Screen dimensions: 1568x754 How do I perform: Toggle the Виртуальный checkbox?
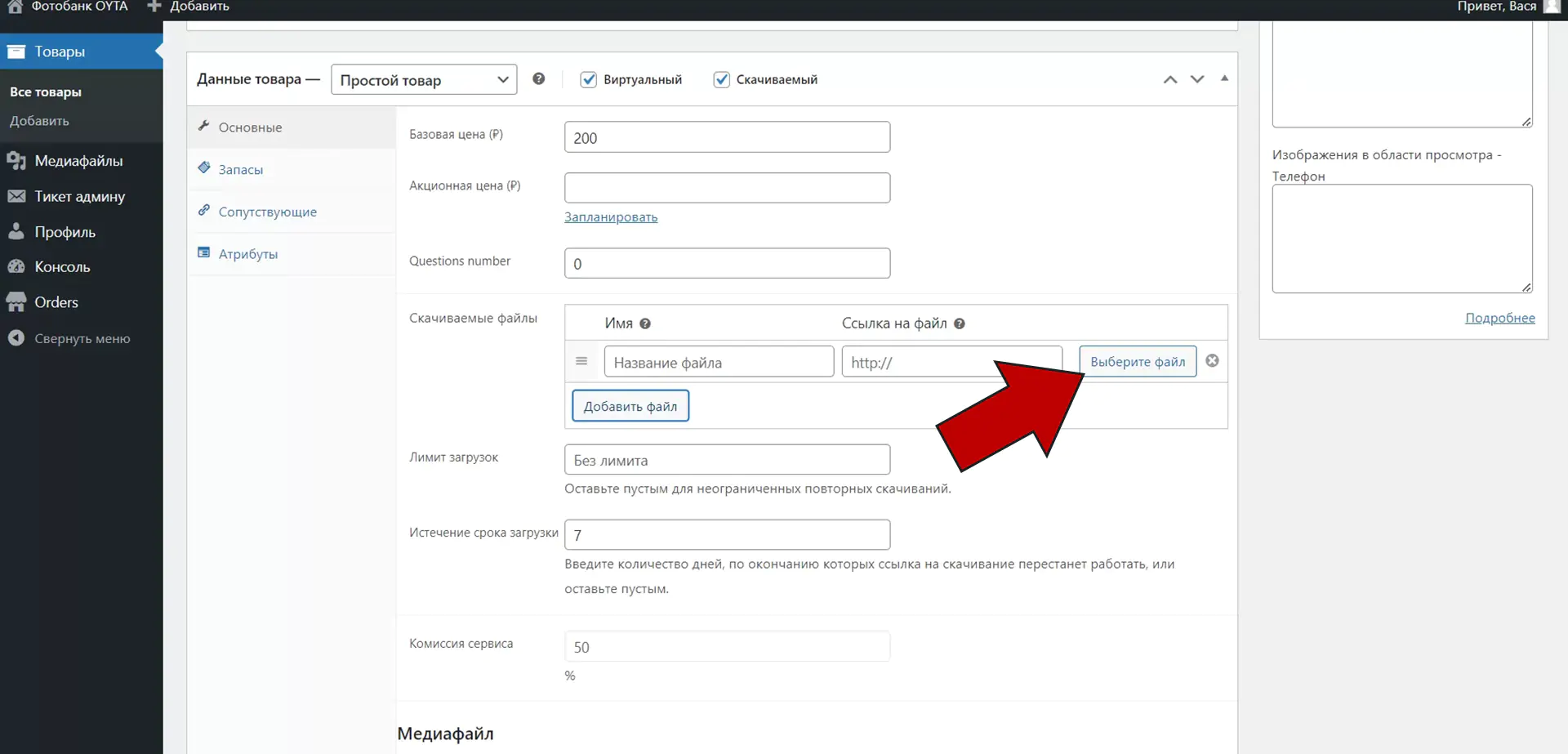(x=588, y=79)
